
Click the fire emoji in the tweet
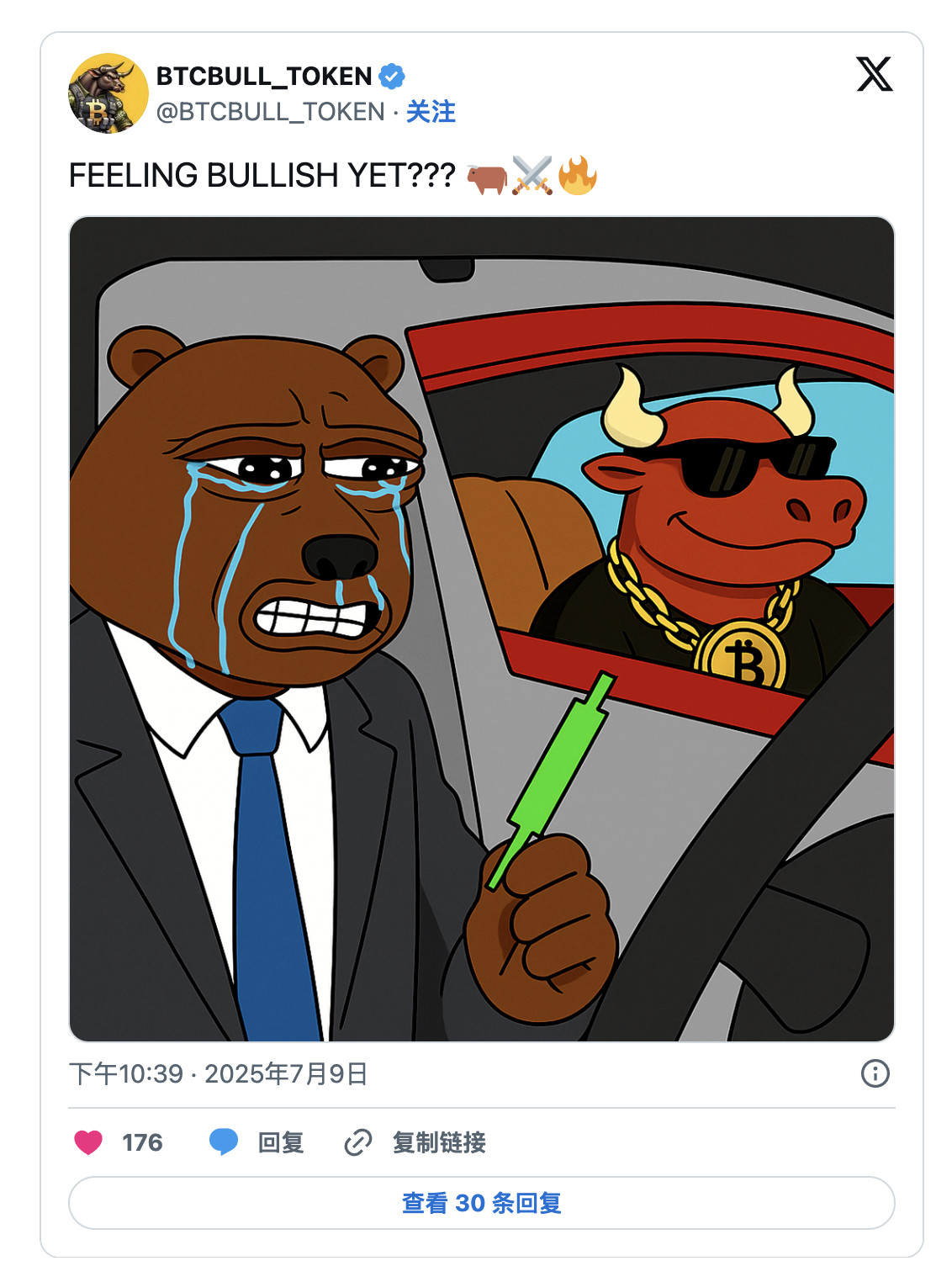click(578, 176)
